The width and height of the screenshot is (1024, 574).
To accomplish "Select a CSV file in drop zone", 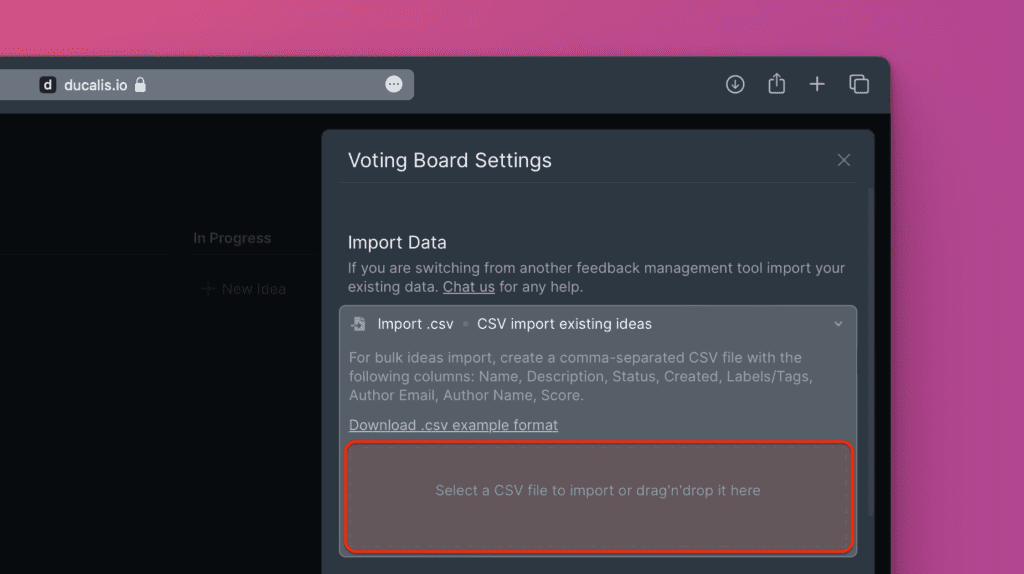I will click(598, 497).
